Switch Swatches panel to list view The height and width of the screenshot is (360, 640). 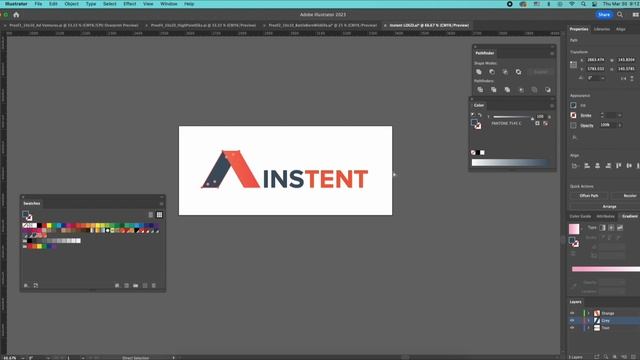pyautogui.click(x=151, y=215)
